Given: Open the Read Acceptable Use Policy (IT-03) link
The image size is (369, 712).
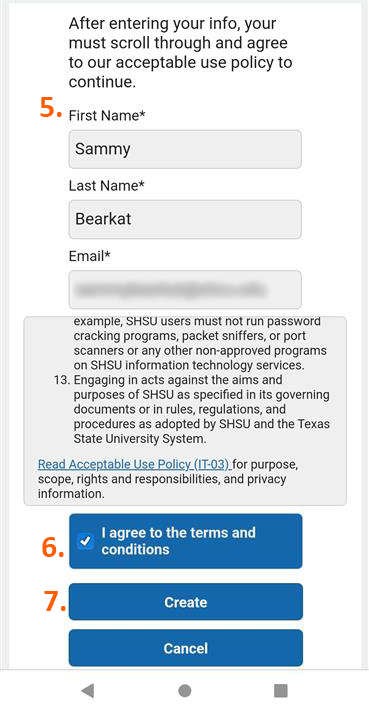Looking at the screenshot, I should (135, 465).
